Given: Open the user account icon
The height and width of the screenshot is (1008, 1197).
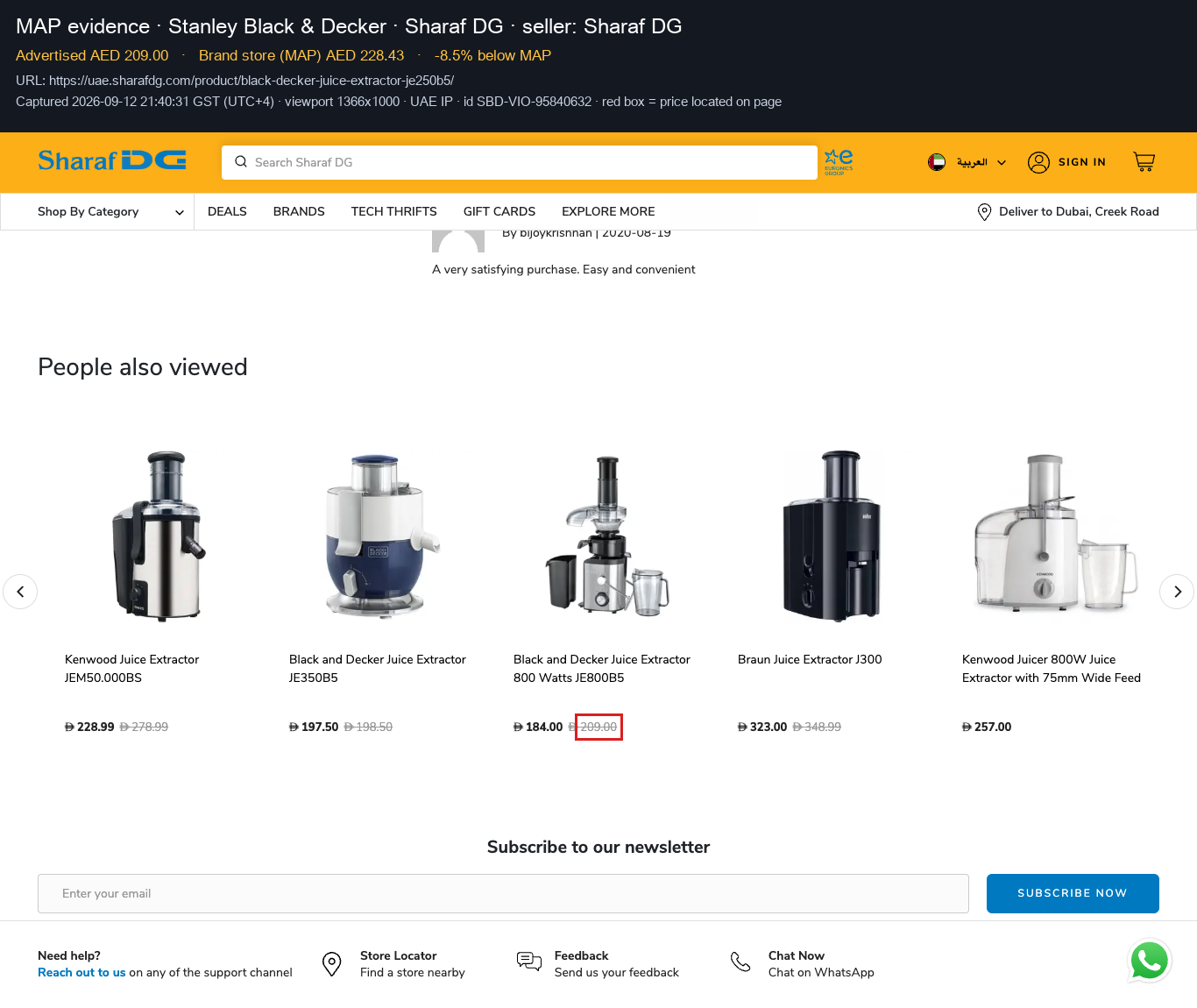Looking at the screenshot, I should point(1038,162).
